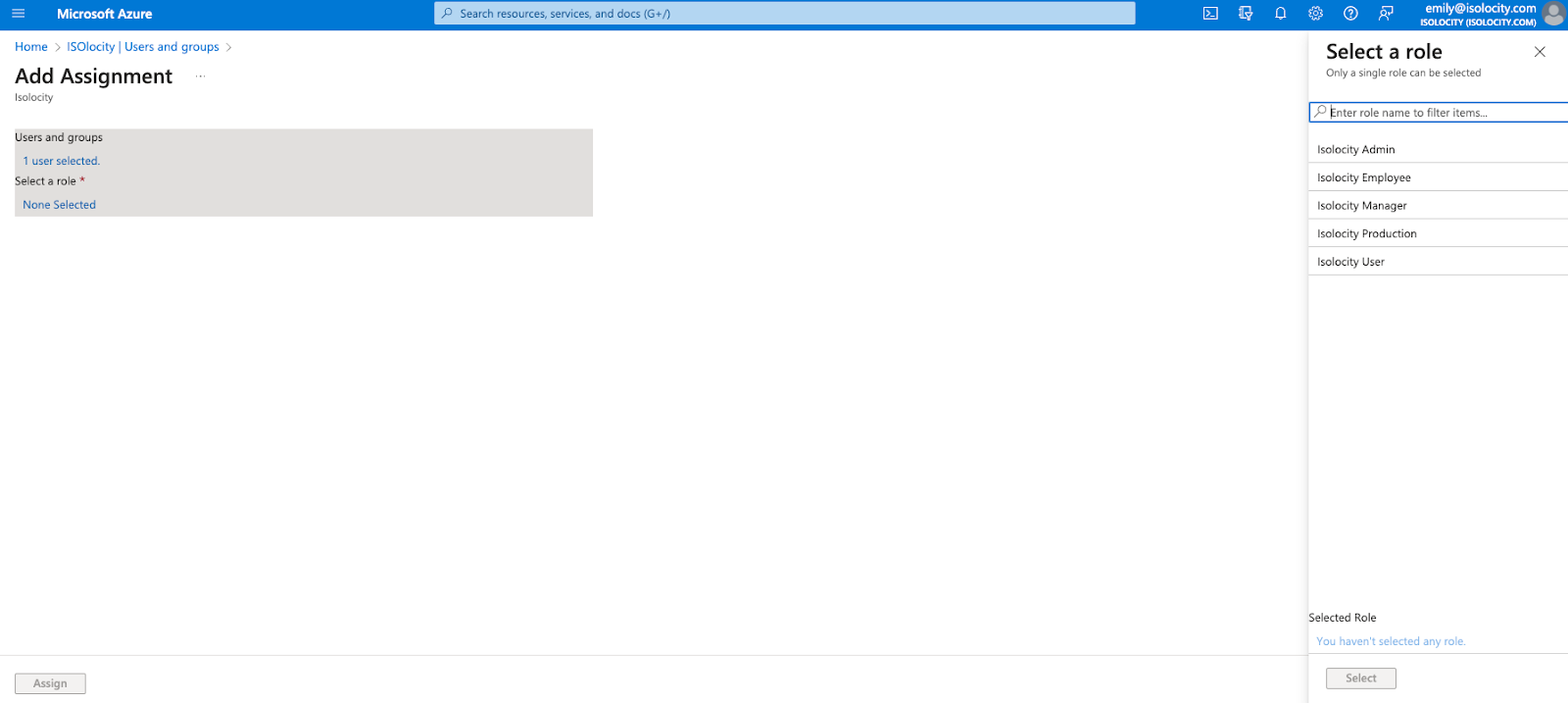Open the notifications bell
The image size is (1568, 703).
coord(1280,14)
